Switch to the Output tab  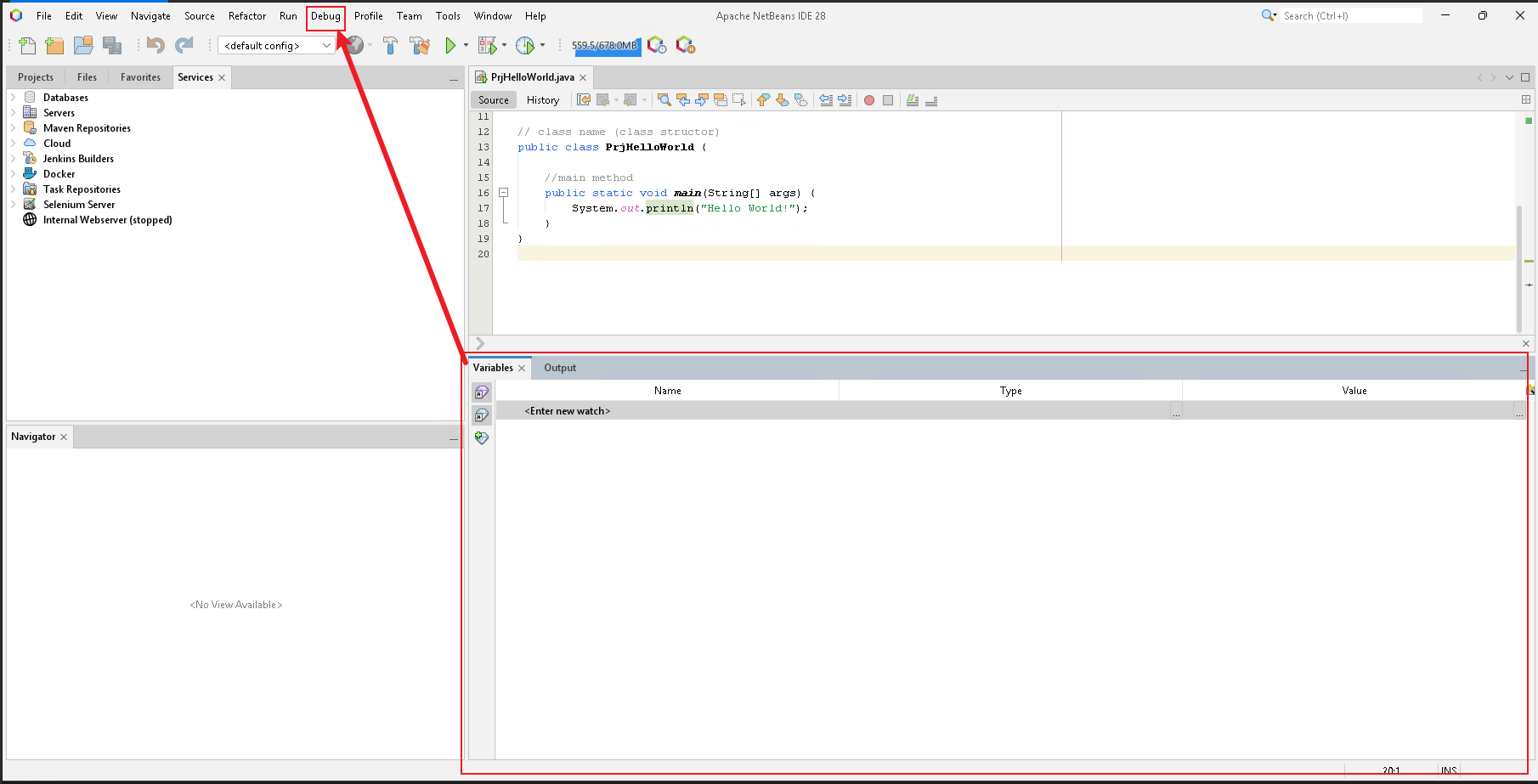(x=560, y=368)
